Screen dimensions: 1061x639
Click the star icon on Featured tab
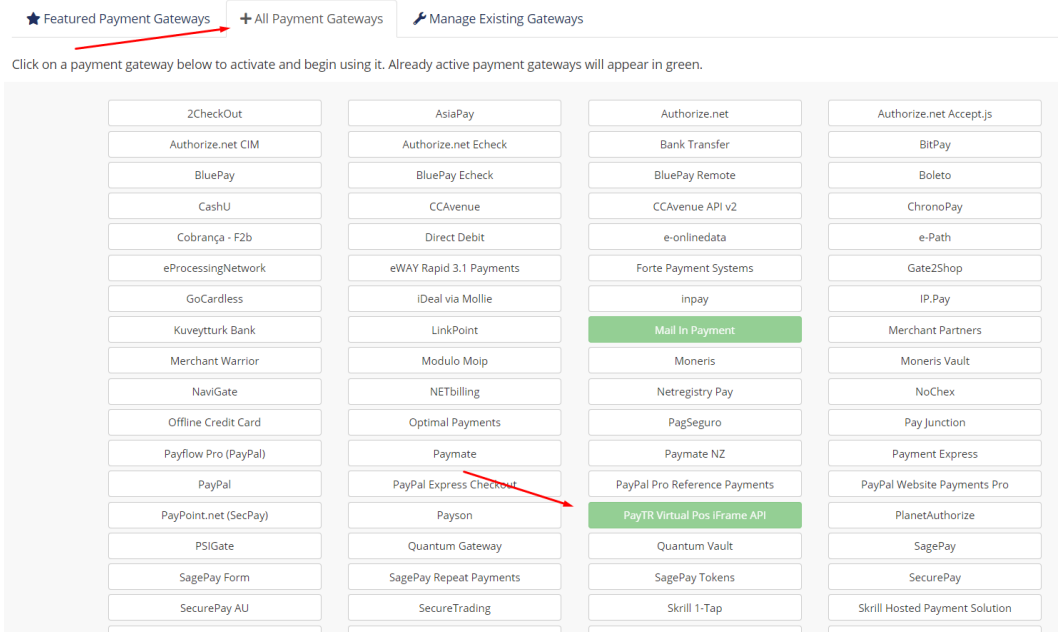[x=33, y=19]
